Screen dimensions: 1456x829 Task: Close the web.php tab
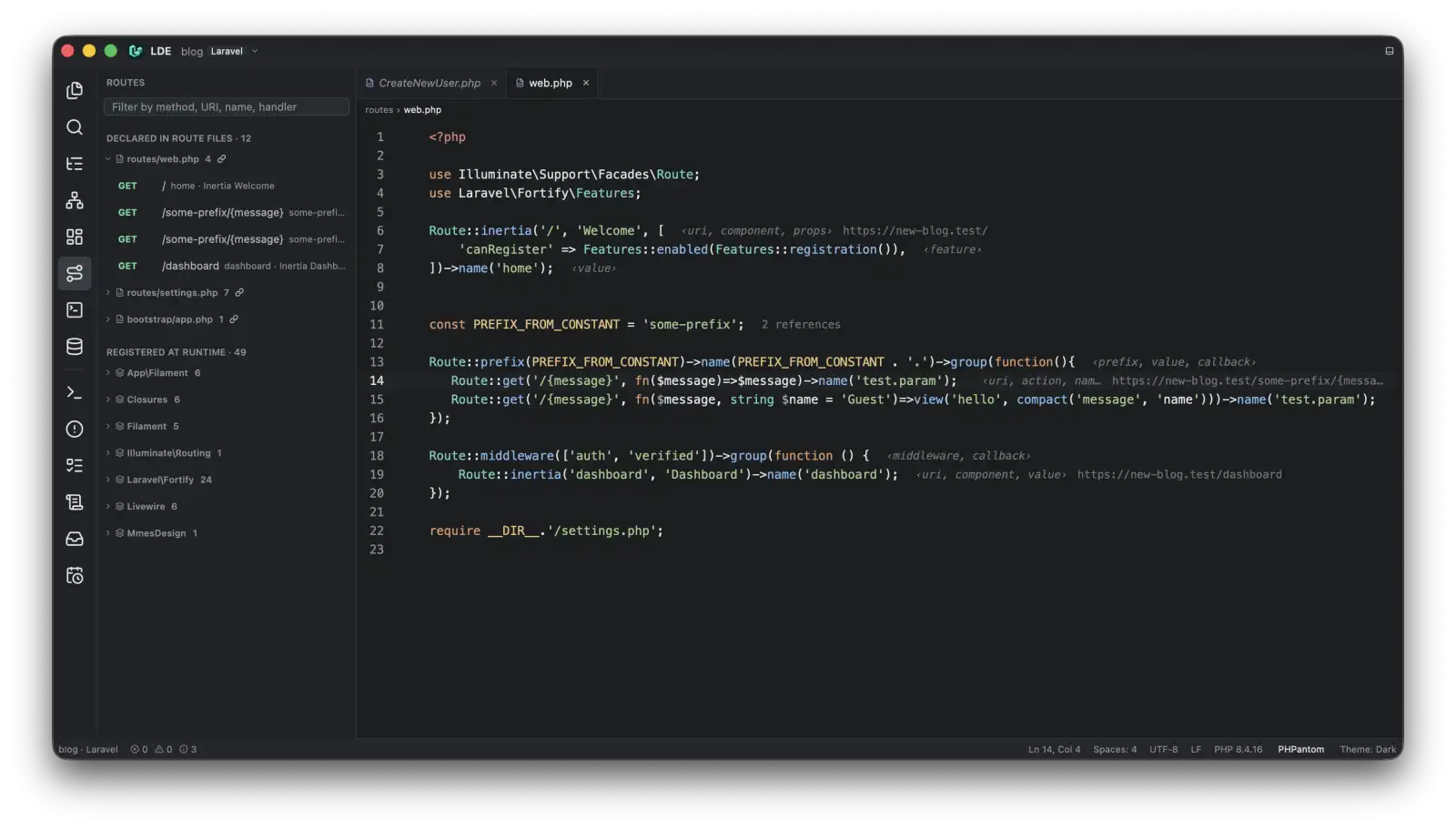click(x=586, y=83)
